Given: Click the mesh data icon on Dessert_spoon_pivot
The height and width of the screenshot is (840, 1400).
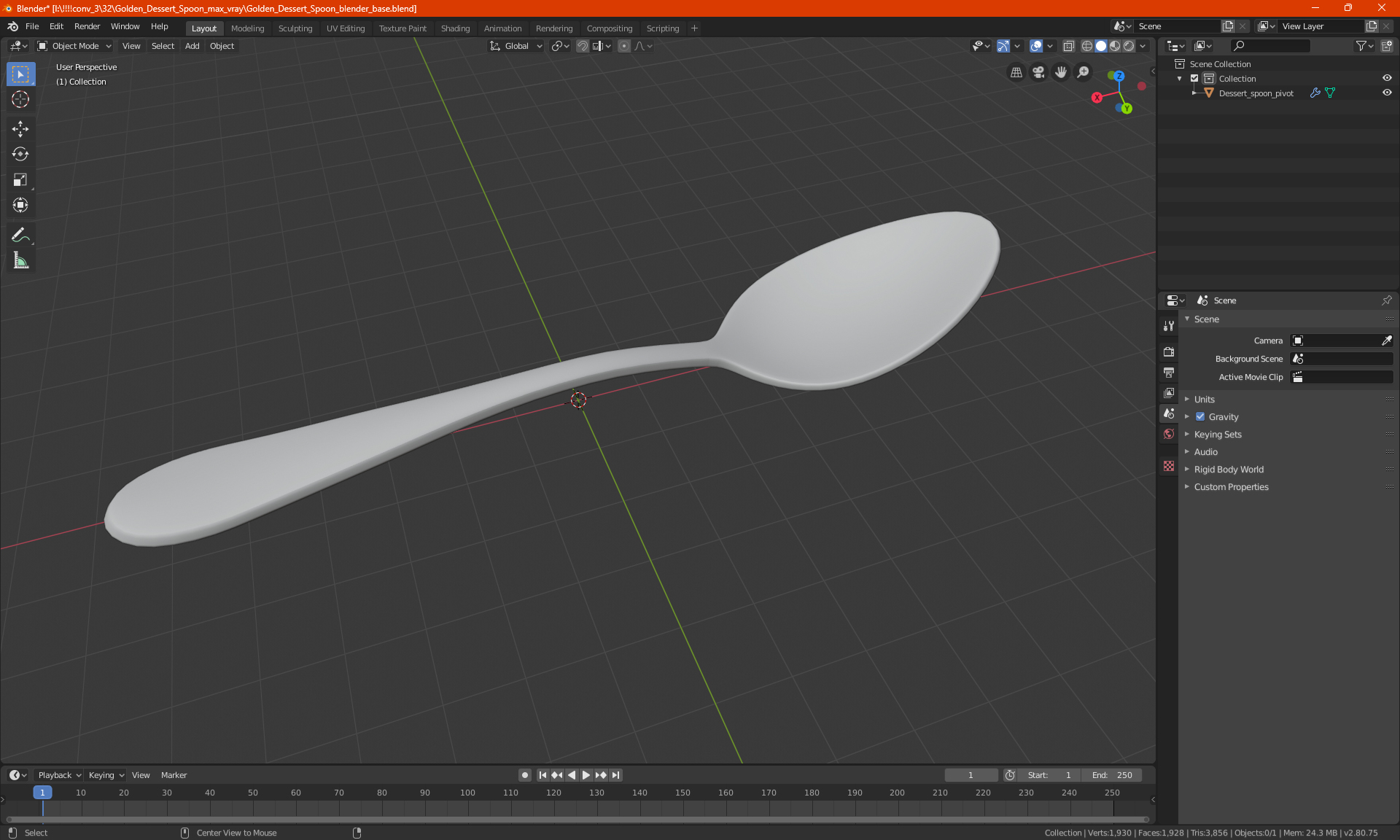Looking at the screenshot, I should [1330, 93].
